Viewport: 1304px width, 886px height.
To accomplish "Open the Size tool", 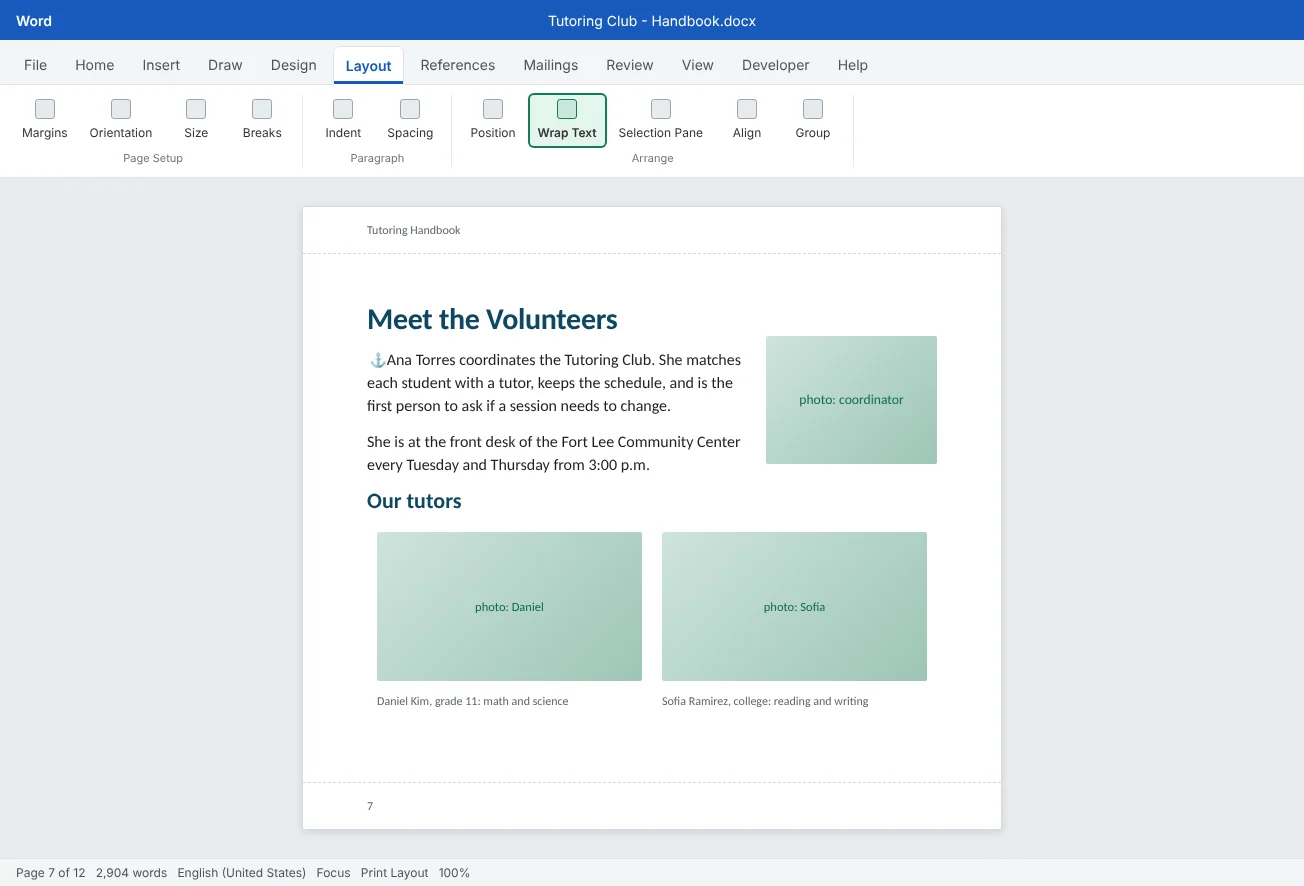I will (x=196, y=120).
